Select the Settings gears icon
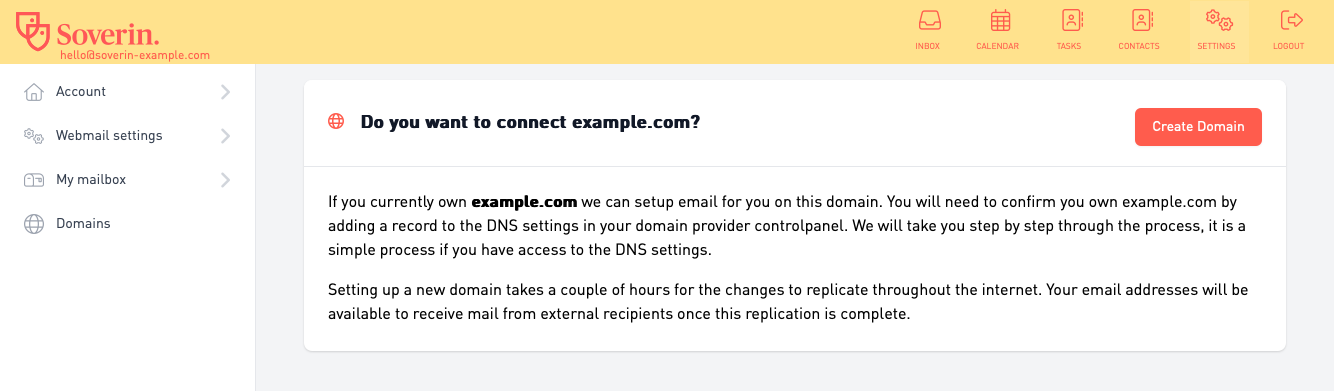 (1218, 20)
